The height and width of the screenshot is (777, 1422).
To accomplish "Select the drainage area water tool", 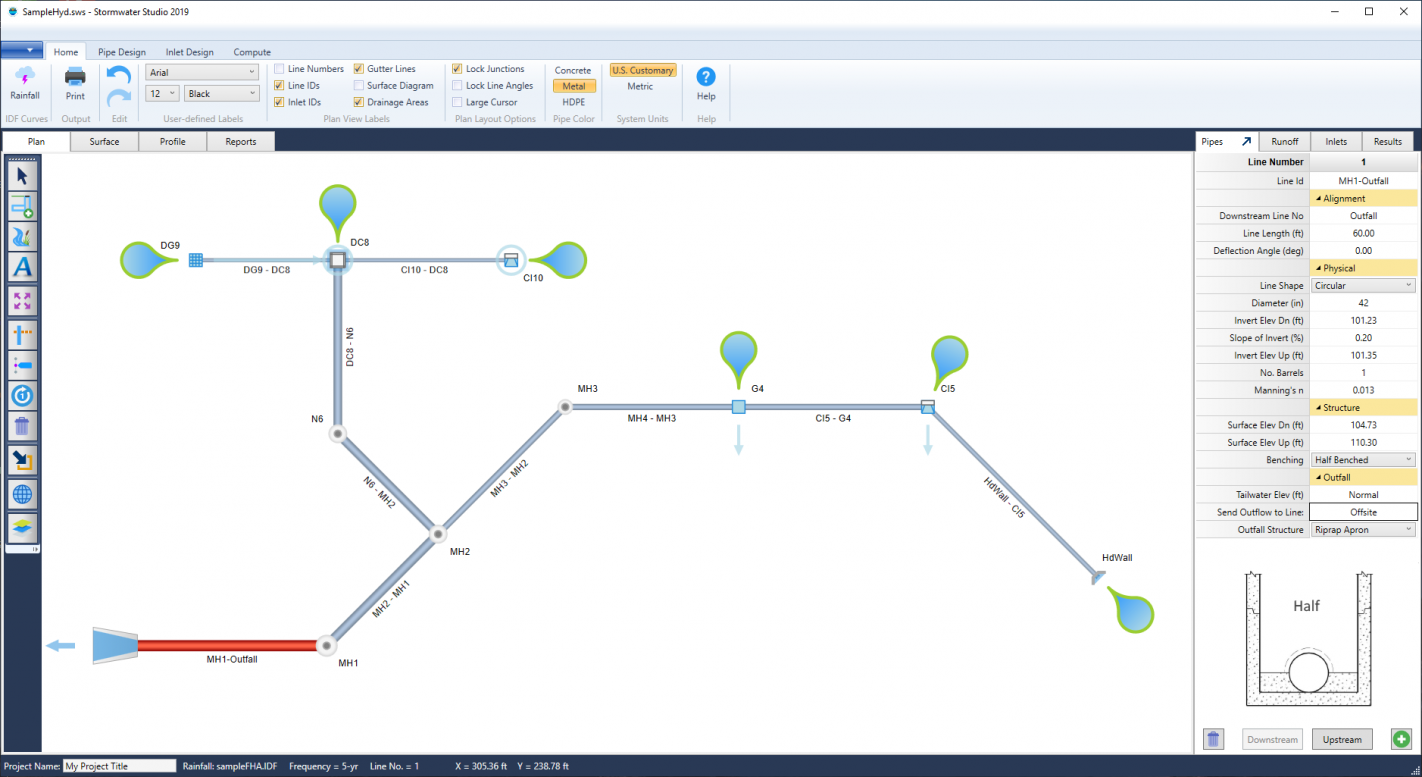I will click(22, 237).
